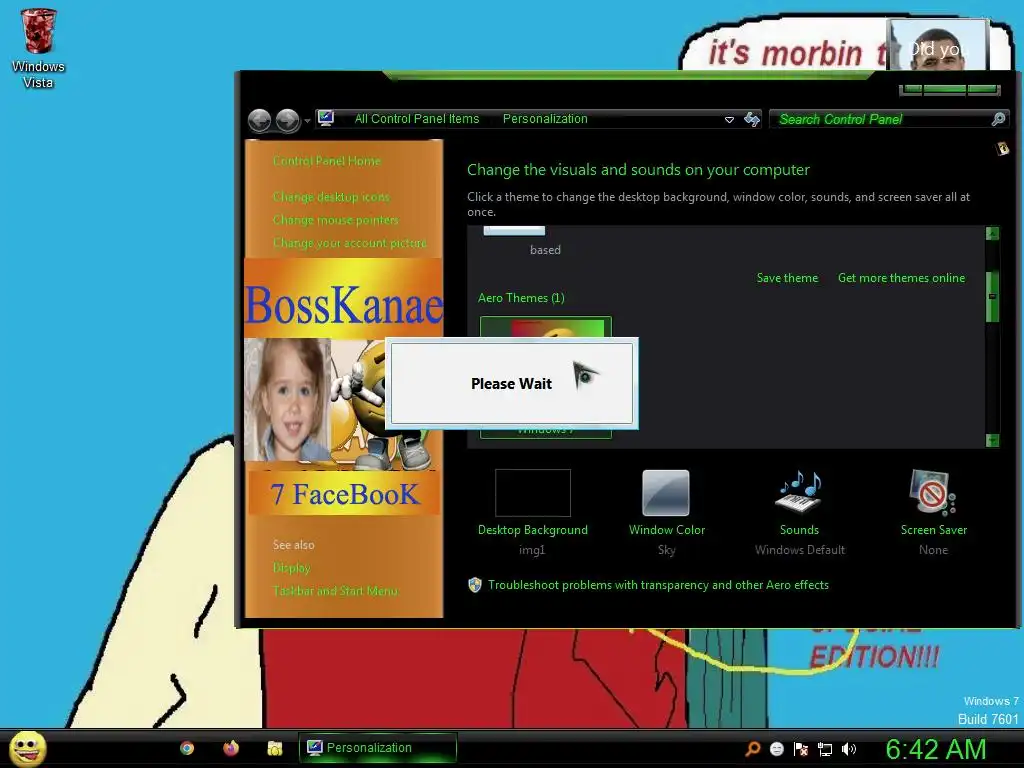Screen dimensions: 1024x768
Task: Refresh the Personalization page
Action: [x=752, y=119]
